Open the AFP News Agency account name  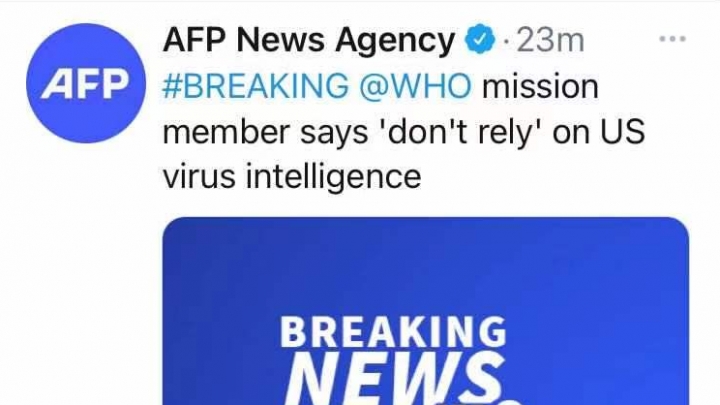(309, 40)
